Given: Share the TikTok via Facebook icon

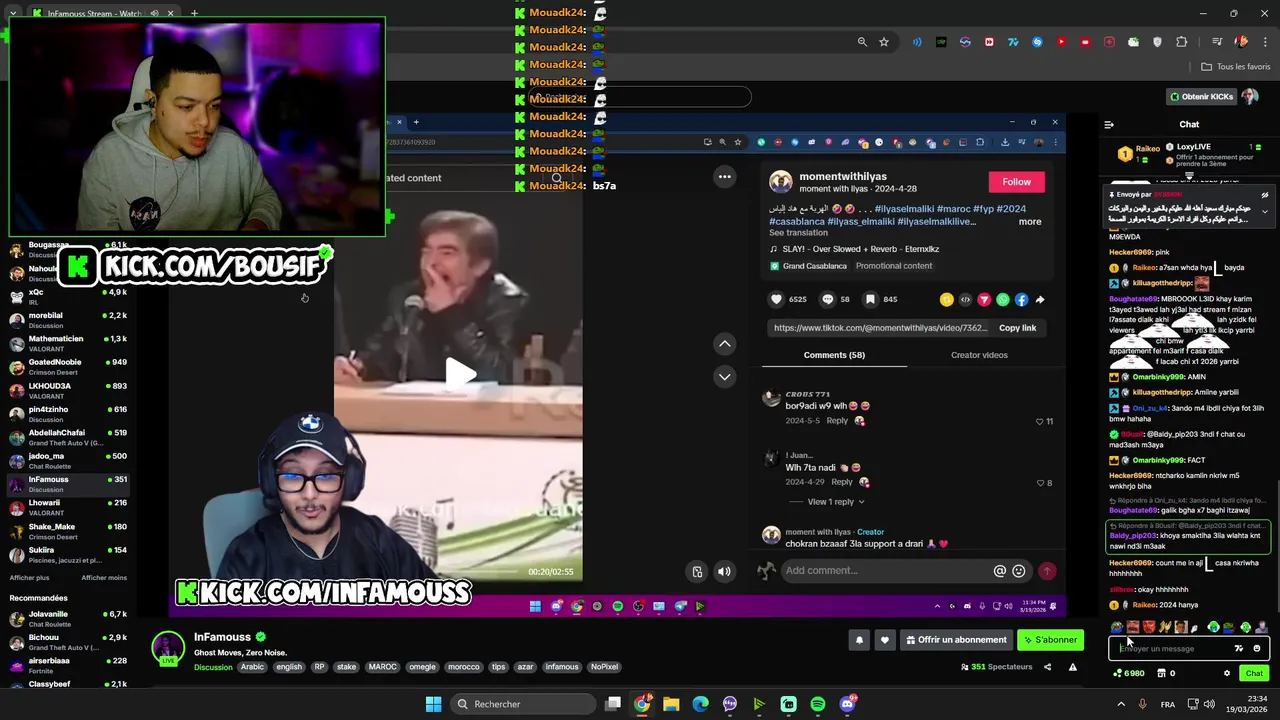Looking at the screenshot, I should tap(1021, 299).
